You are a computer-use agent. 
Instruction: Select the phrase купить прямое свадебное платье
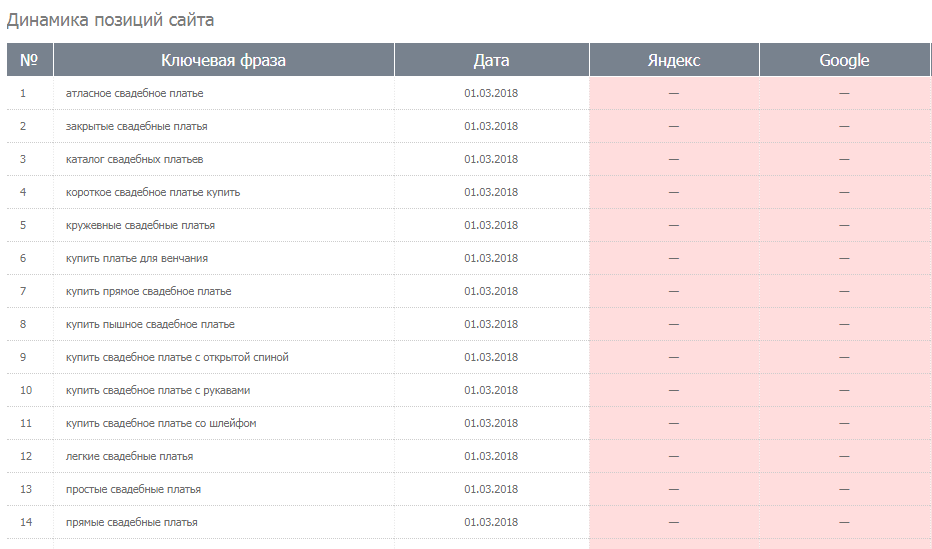pyautogui.click(x=149, y=291)
